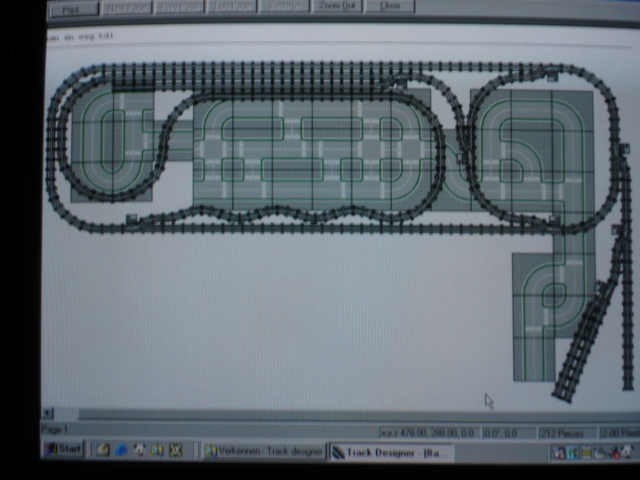Open the yellow folder explorer quick launch icon
The width and height of the screenshot is (640, 480).
(157, 451)
